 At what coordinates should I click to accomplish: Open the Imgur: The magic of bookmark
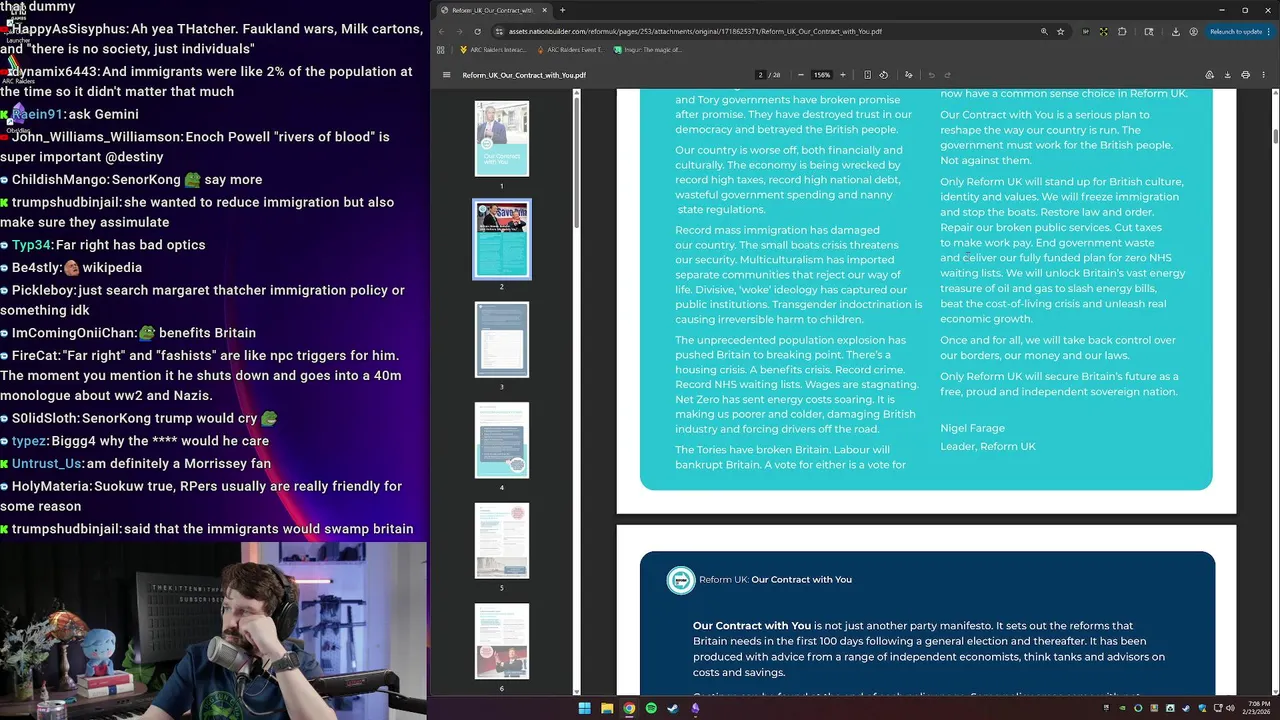pos(647,49)
